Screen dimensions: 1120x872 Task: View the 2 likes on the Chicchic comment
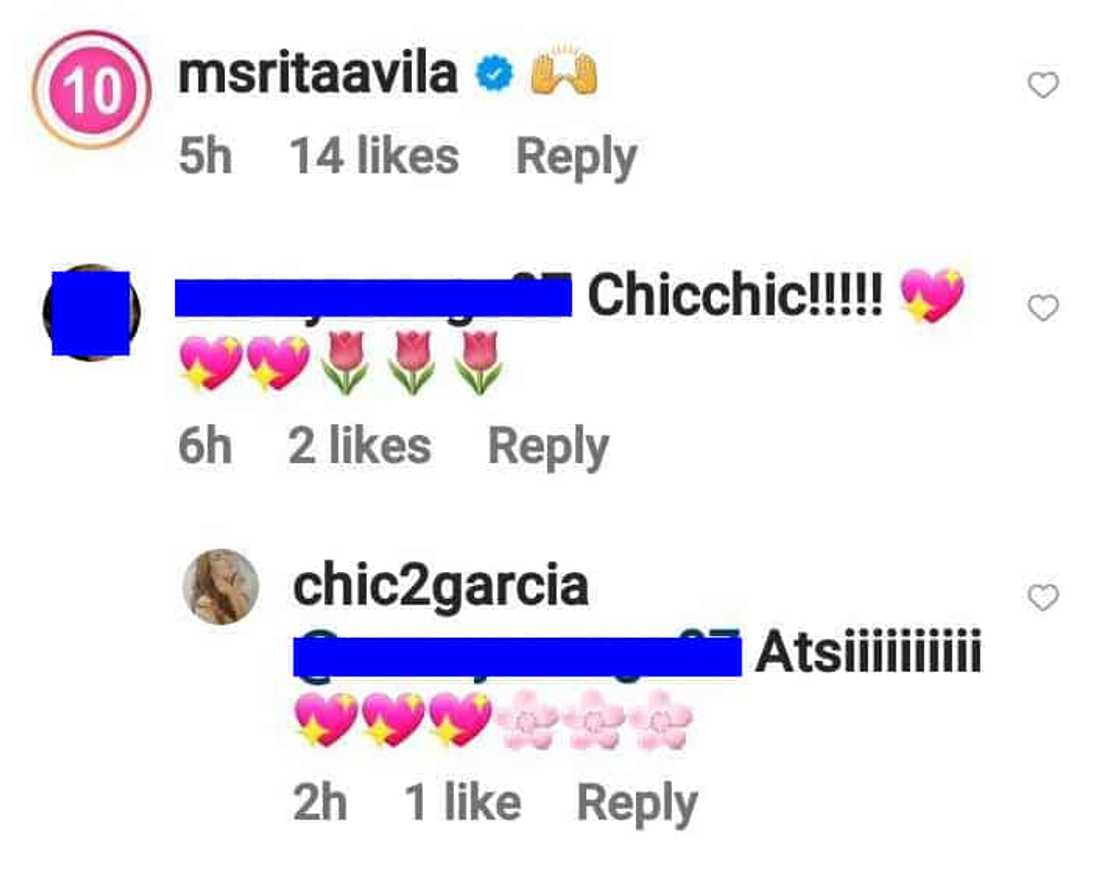click(359, 446)
